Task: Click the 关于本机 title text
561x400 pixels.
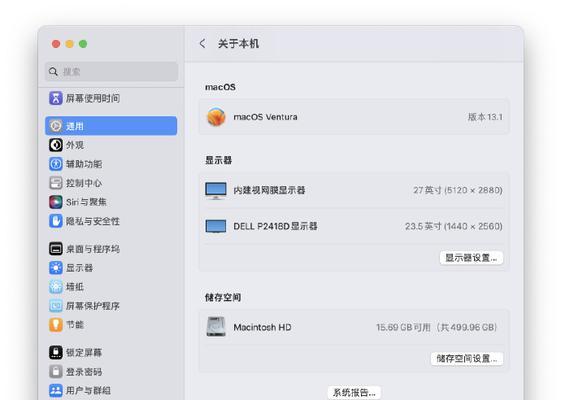Action: [238, 44]
